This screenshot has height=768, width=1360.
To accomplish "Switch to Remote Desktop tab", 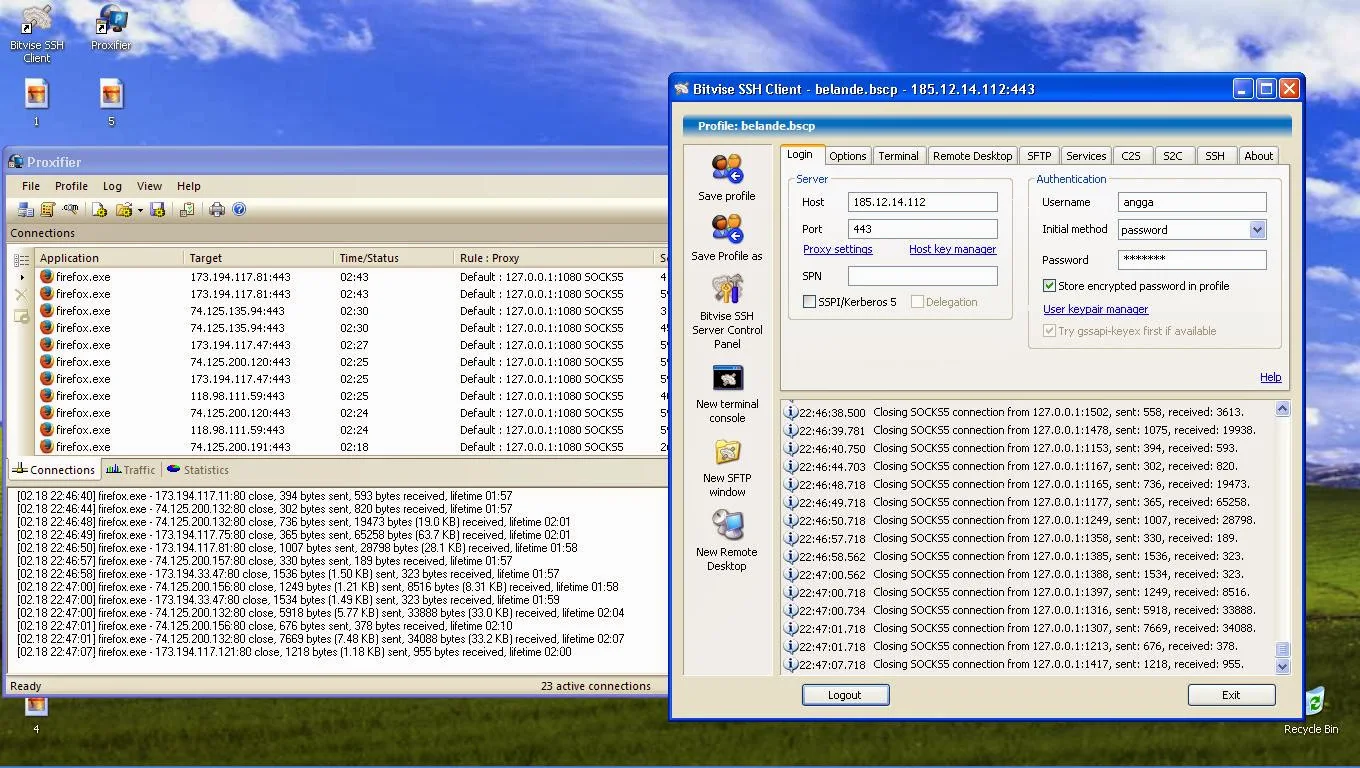I will point(972,156).
